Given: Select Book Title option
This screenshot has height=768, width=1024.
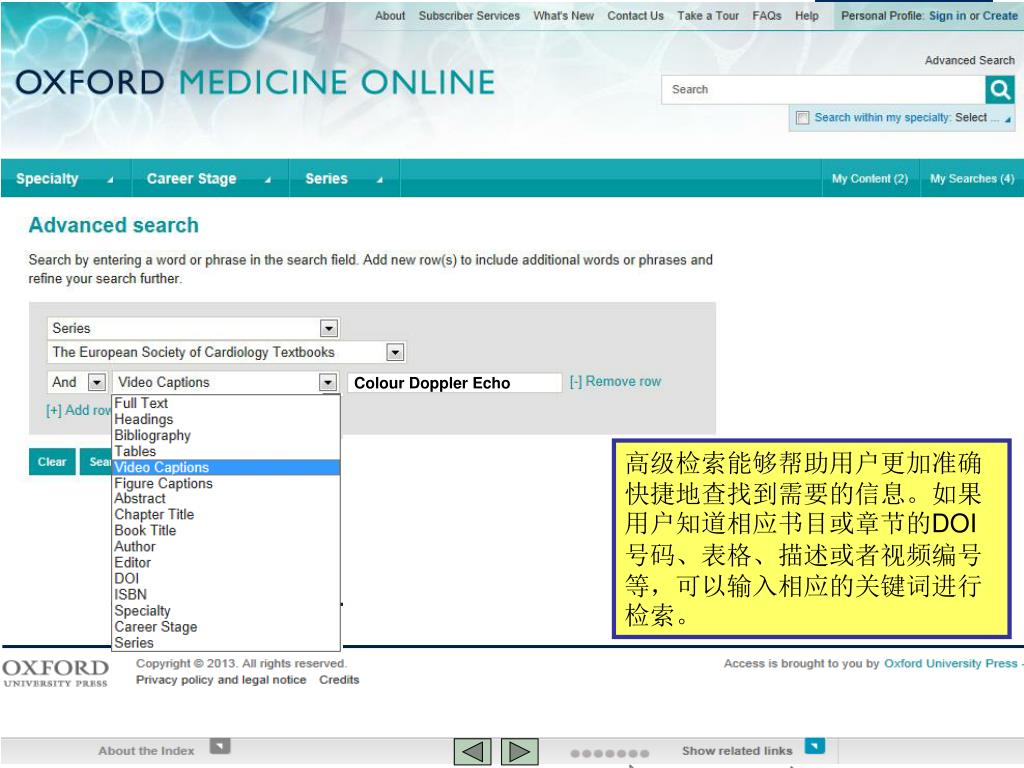Looking at the screenshot, I should [226, 531].
